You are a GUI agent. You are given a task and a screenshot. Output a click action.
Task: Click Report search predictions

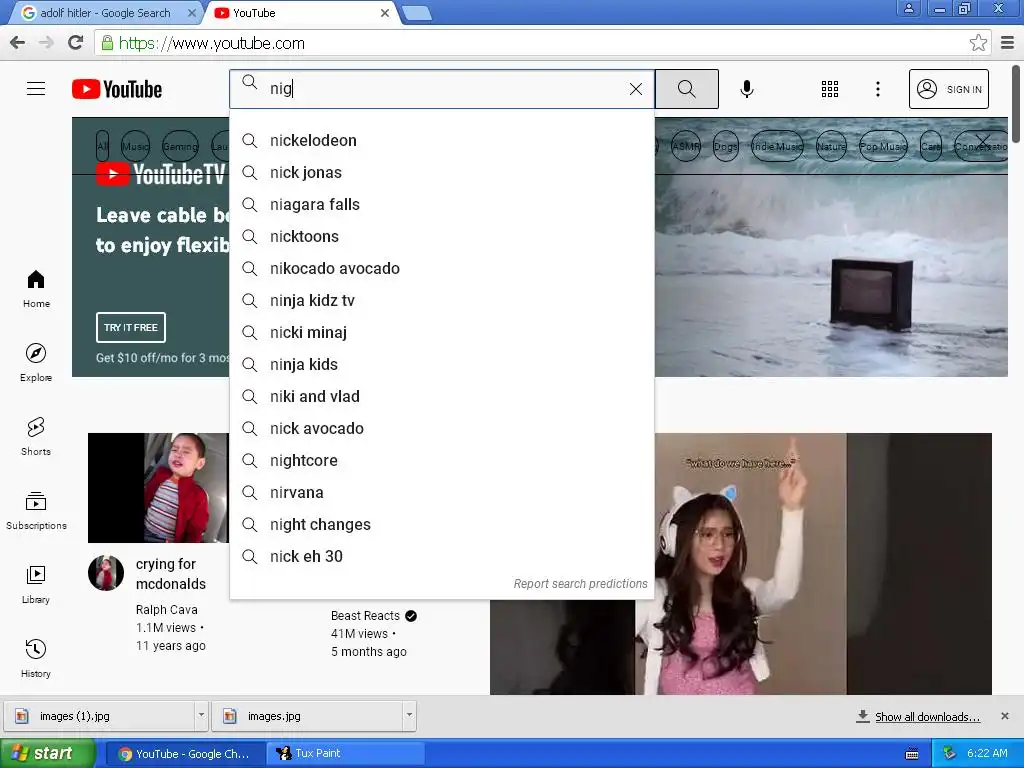tap(580, 584)
